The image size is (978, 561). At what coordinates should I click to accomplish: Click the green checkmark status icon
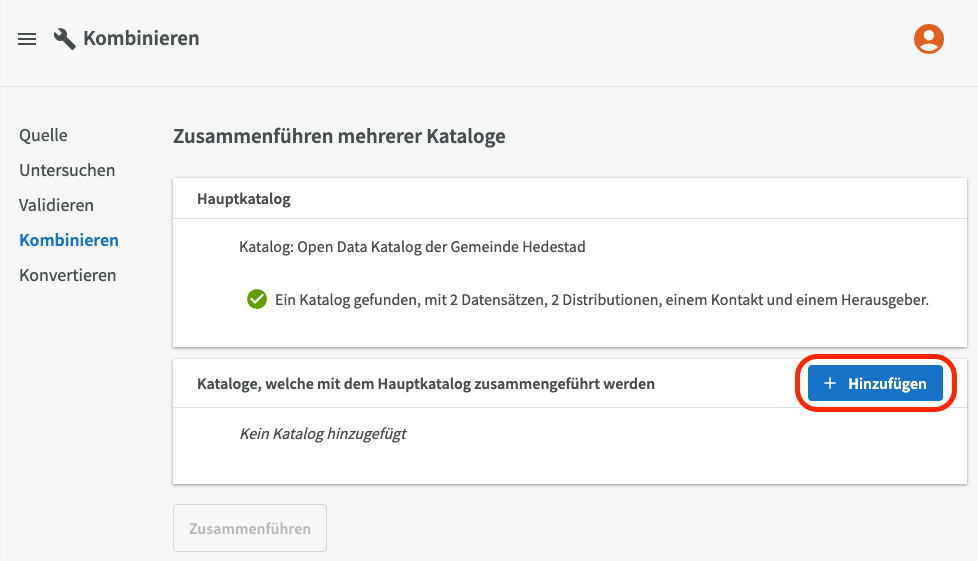[256, 299]
